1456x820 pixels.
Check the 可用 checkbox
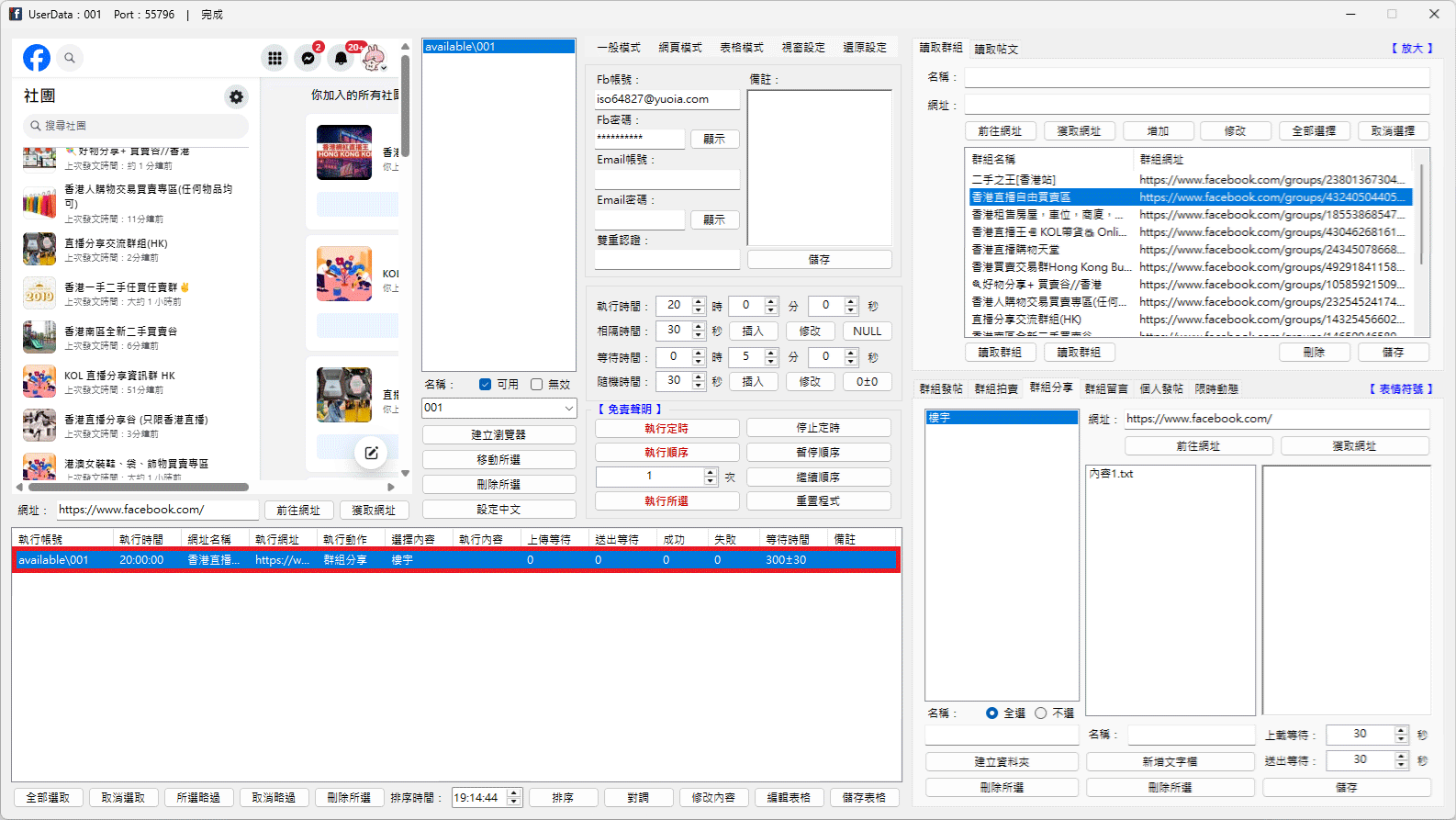(485, 385)
